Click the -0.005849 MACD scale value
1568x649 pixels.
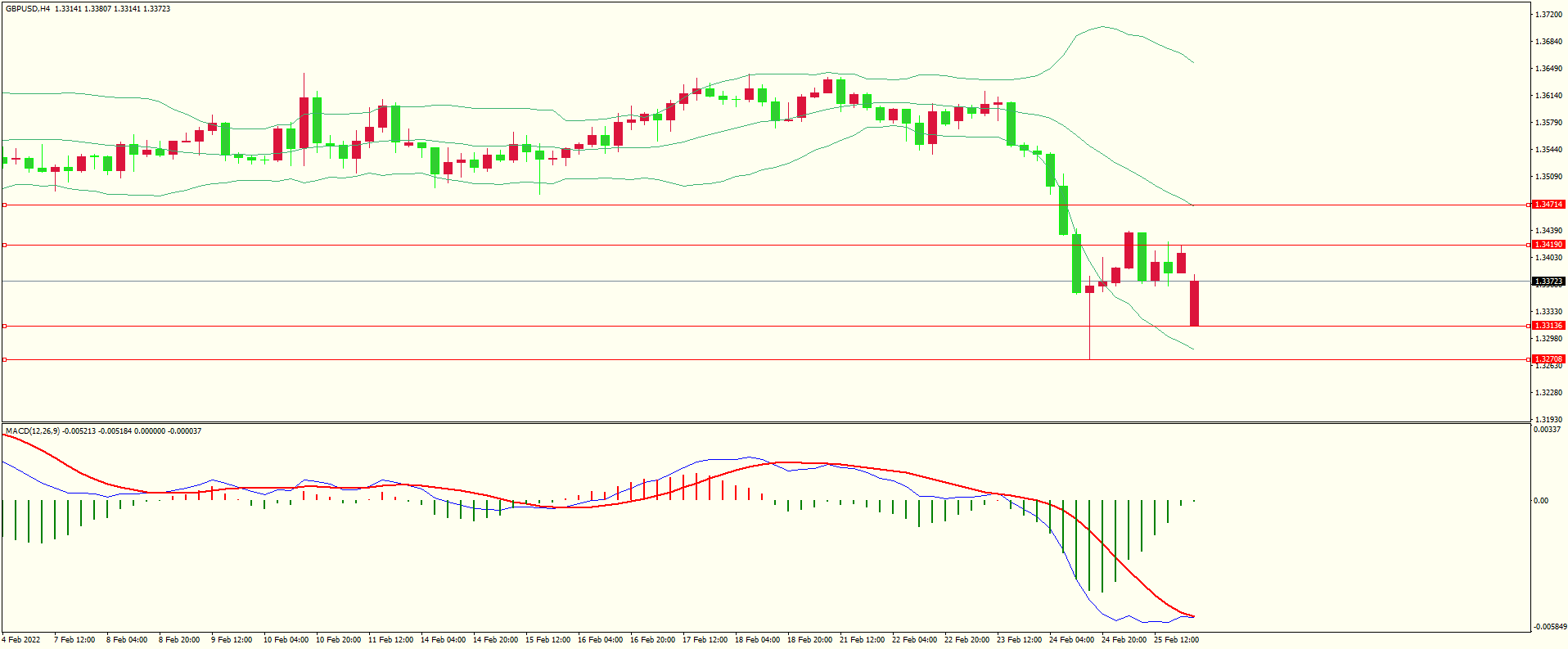click(x=1549, y=627)
